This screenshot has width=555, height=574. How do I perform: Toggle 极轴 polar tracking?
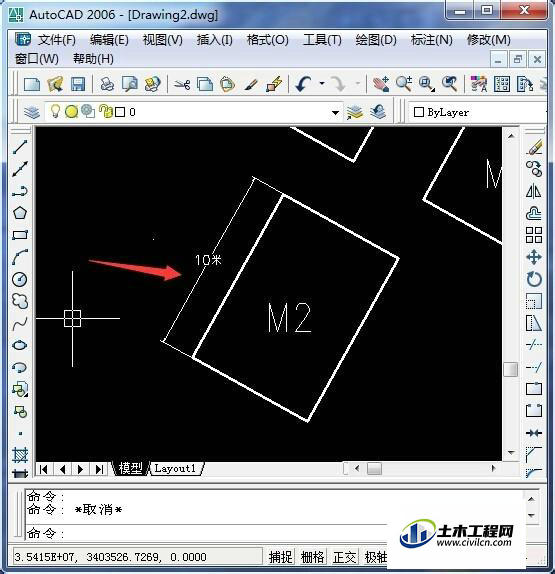point(376,557)
